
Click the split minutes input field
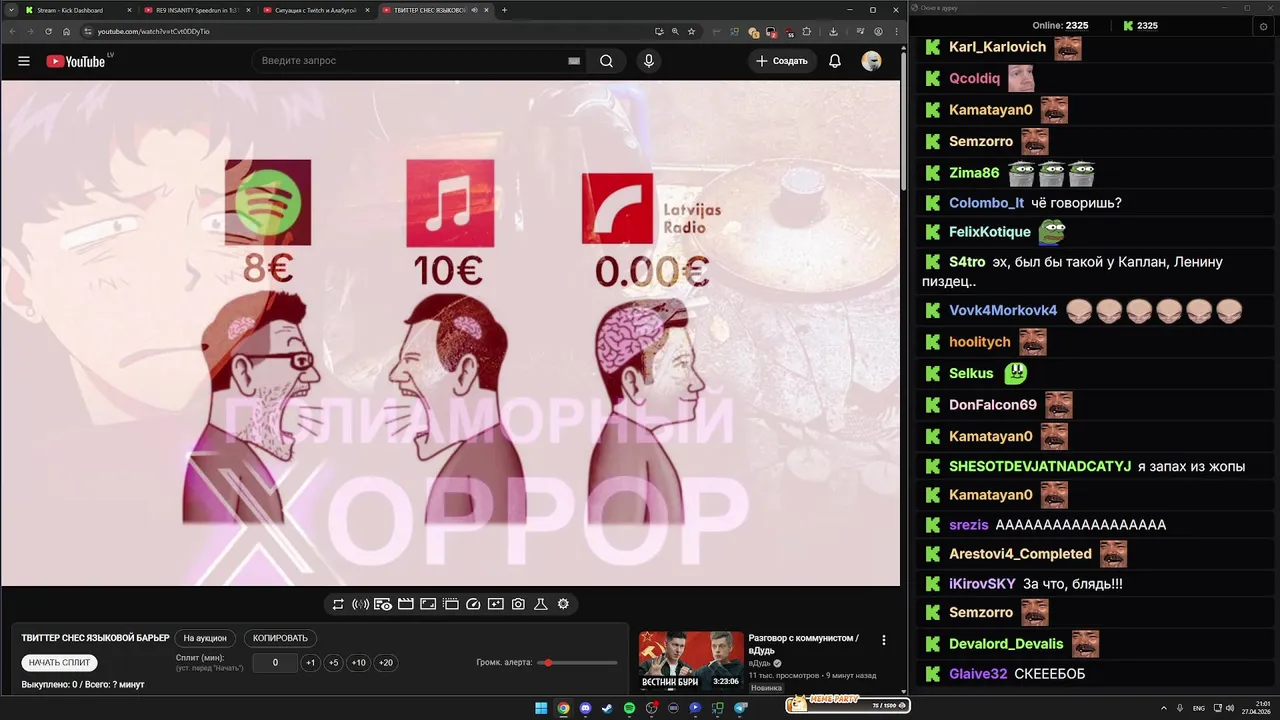tap(275, 663)
